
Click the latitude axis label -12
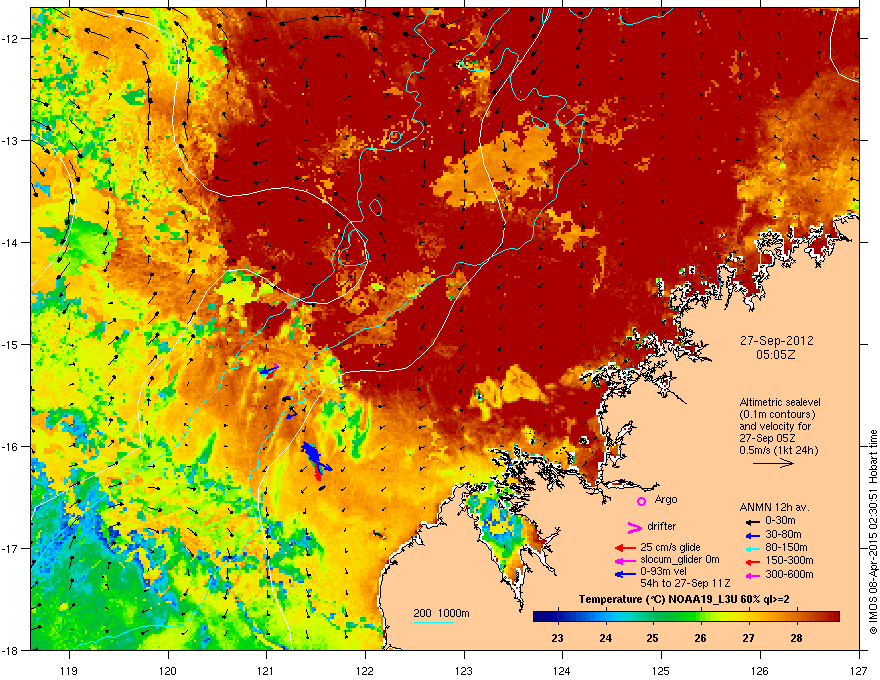tap(10, 39)
